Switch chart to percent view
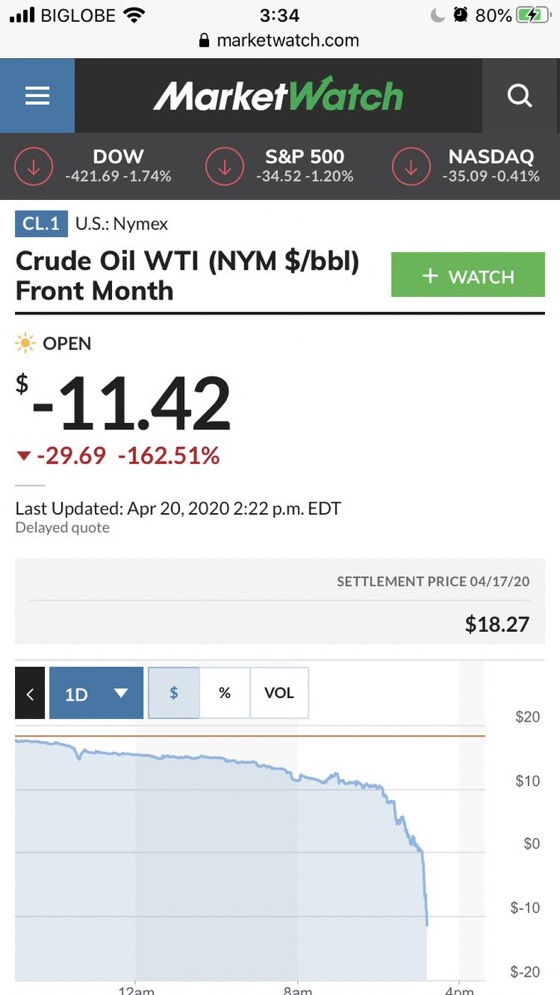 [x=225, y=693]
